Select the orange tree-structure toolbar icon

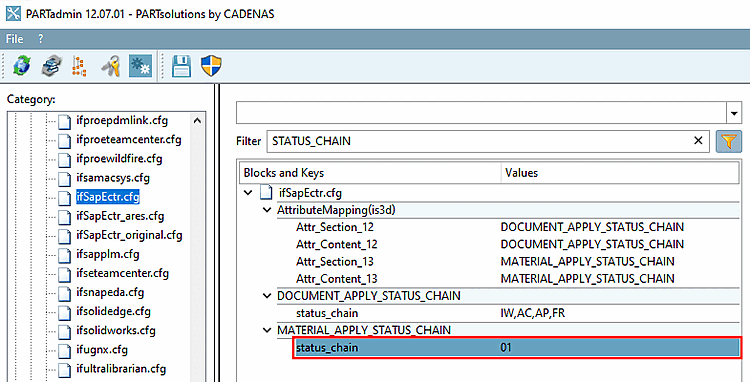pyautogui.click(x=79, y=65)
